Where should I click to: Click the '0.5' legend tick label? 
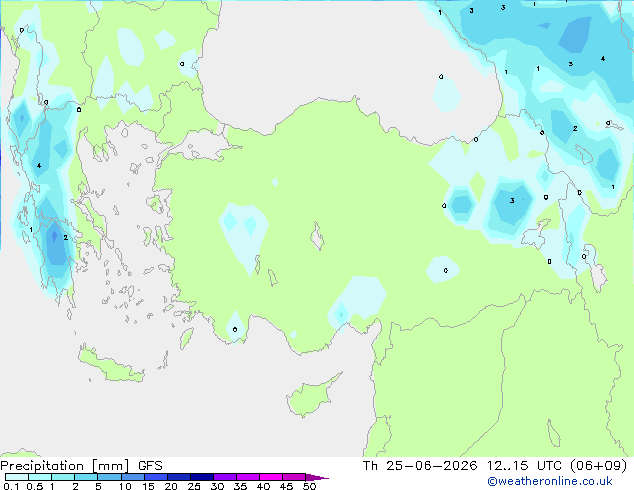[x=35, y=486]
